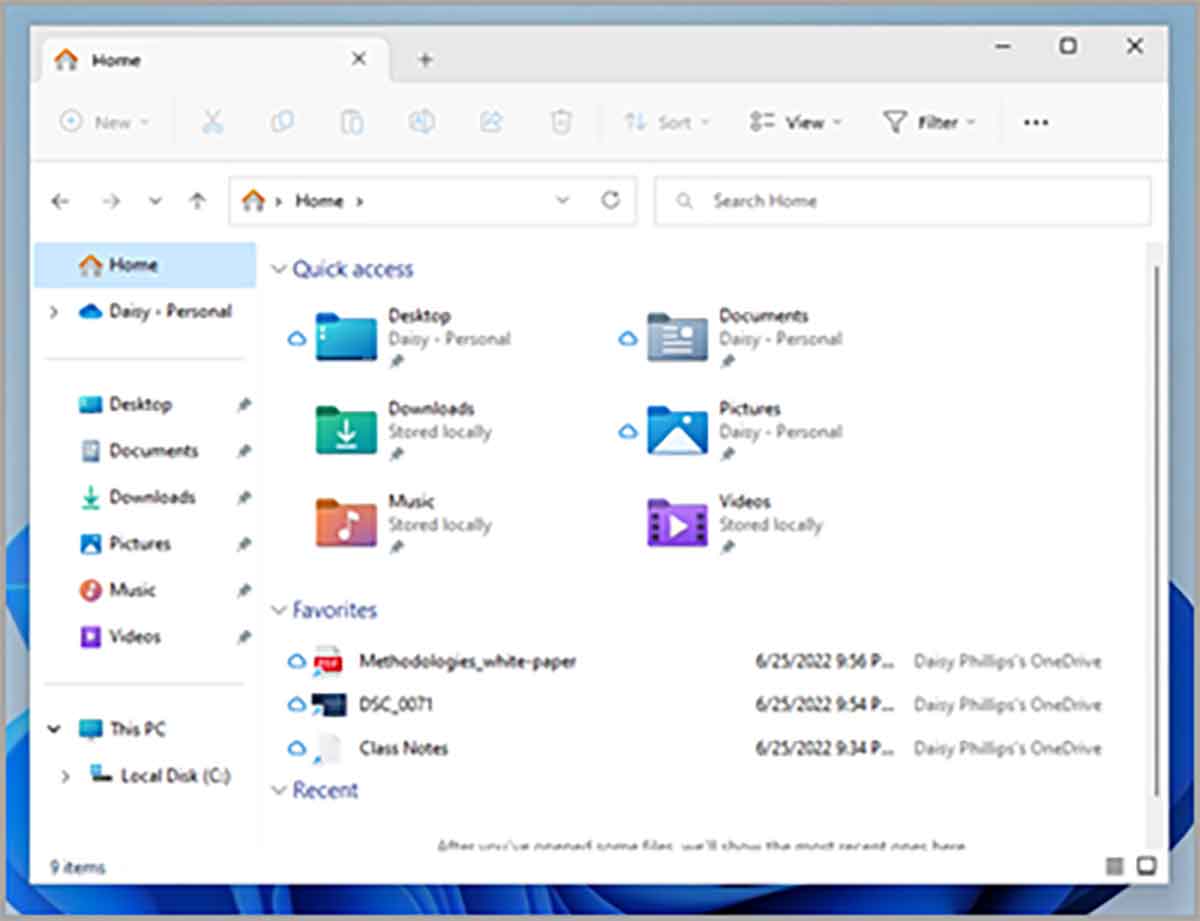This screenshot has width=1200, height=921.
Task: Collapse the Quick access section
Action: pyautogui.click(x=278, y=268)
